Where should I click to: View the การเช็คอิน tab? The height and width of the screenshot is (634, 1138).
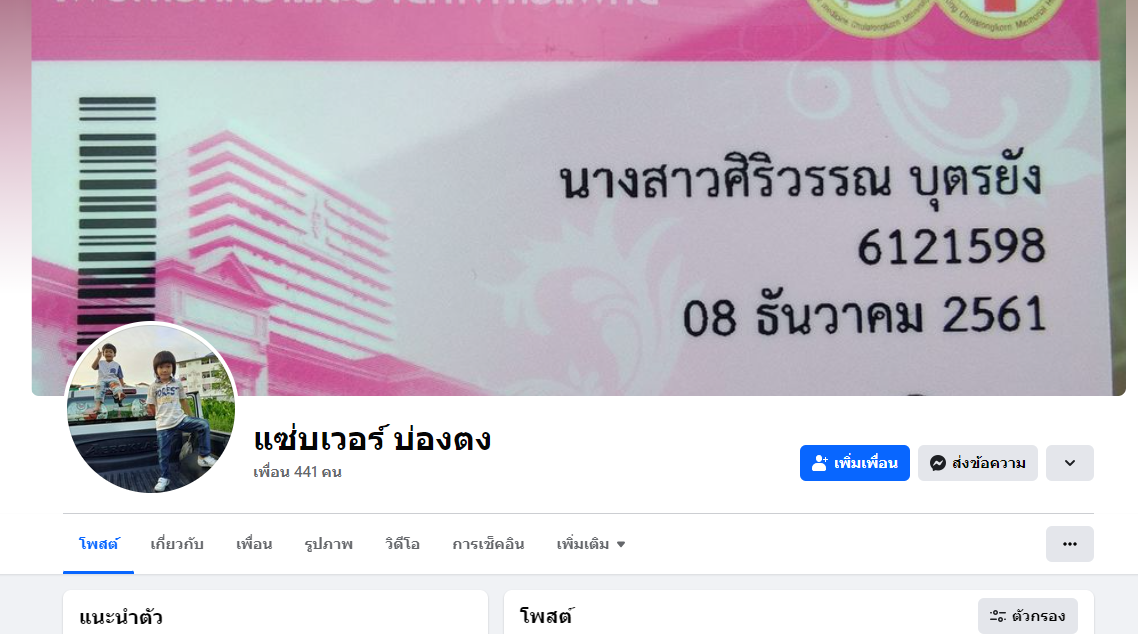[488, 544]
